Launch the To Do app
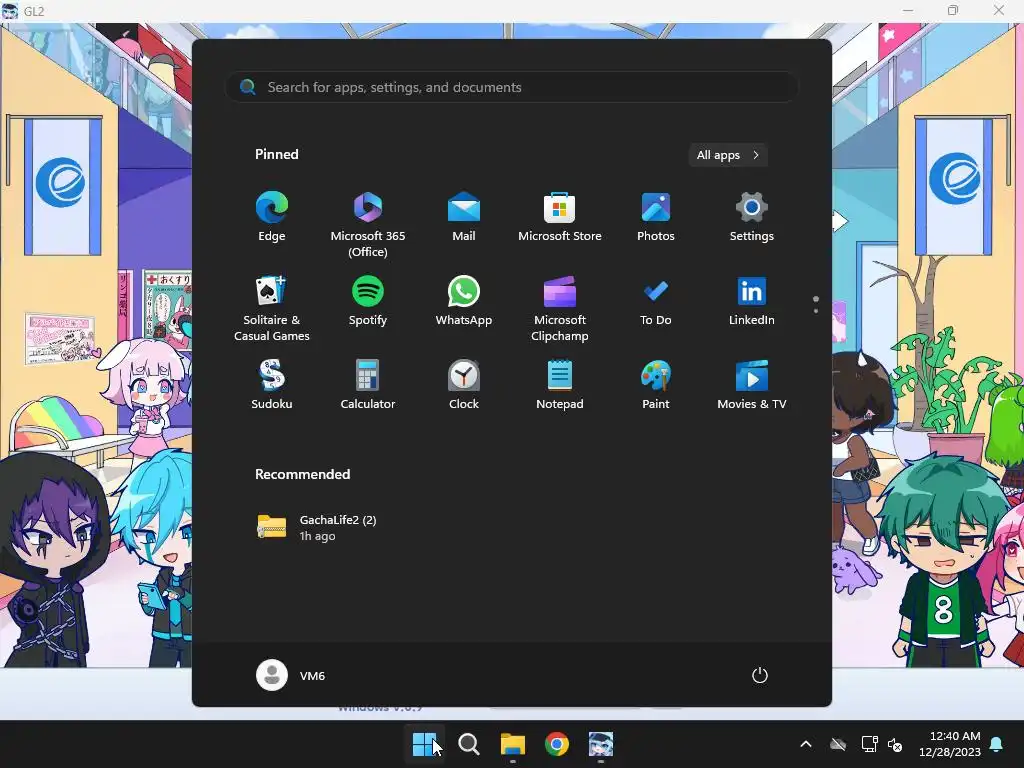 click(x=656, y=301)
